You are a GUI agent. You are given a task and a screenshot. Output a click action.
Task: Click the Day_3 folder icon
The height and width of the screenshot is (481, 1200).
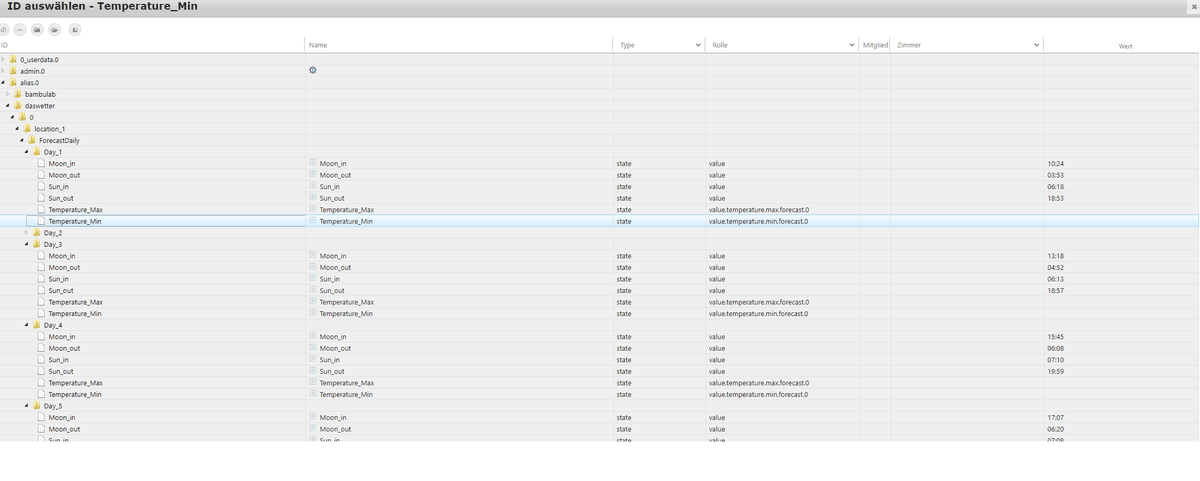[37, 244]
